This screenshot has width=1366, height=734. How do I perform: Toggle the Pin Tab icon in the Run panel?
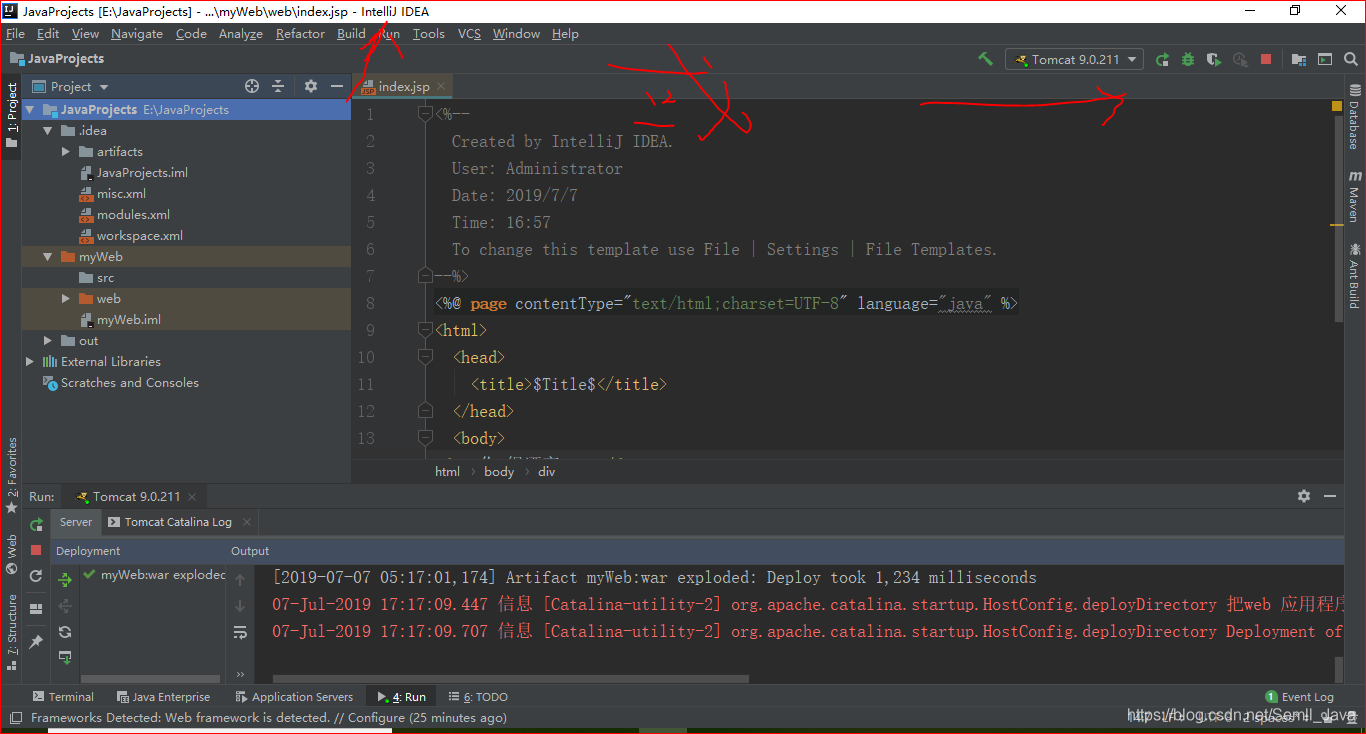click(x=36, y=641)
